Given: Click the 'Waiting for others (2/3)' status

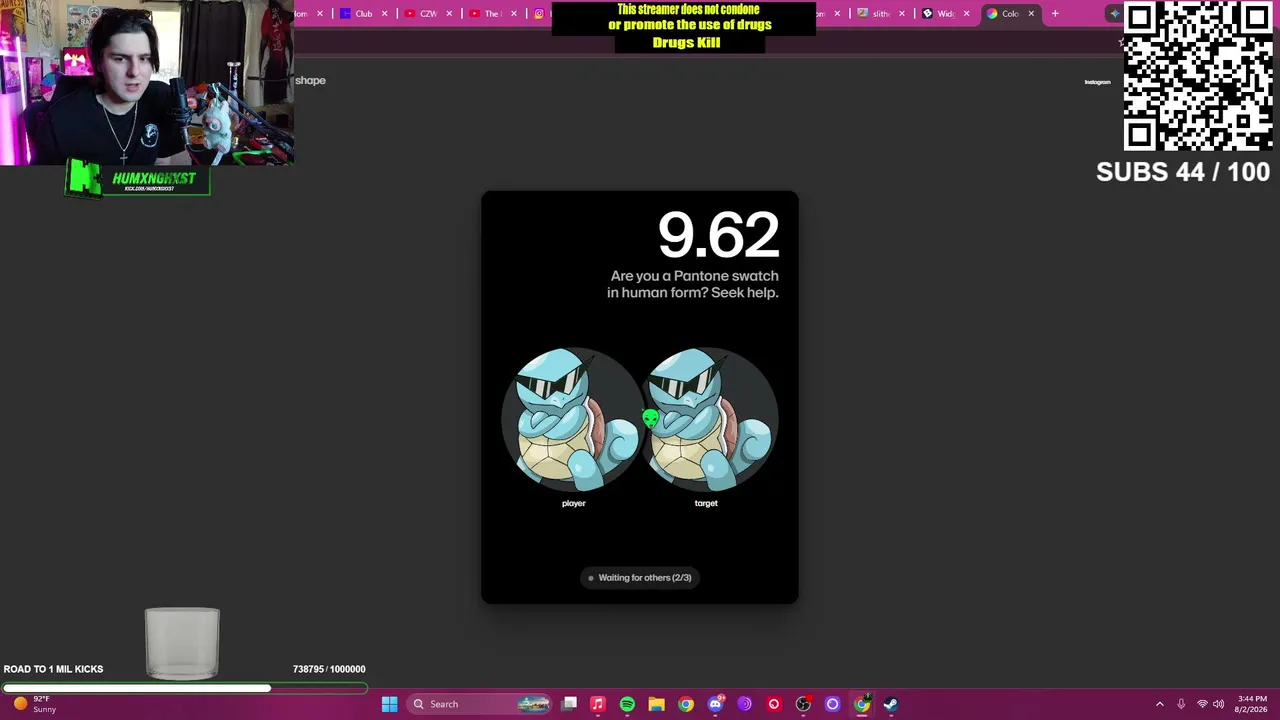Looking at the screenshot, I should coord(640,577).
